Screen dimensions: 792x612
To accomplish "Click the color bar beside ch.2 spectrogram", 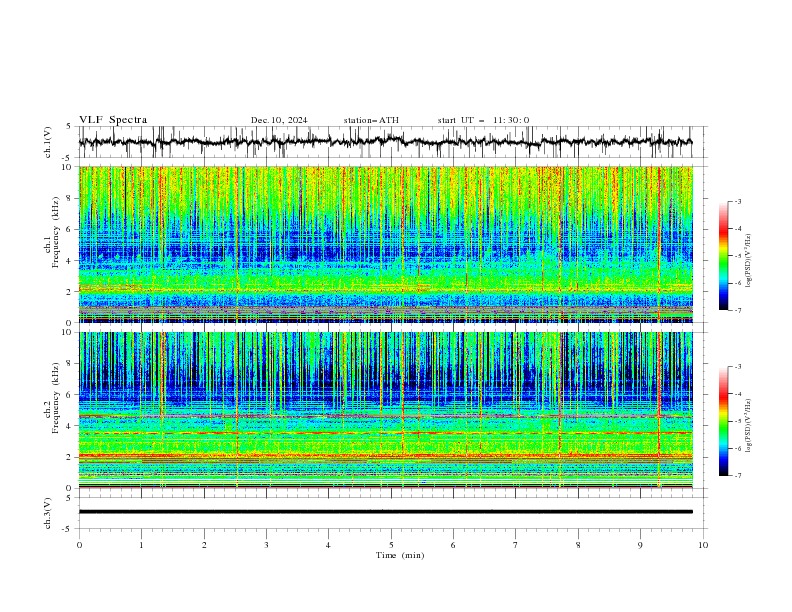I will [723, 421].
